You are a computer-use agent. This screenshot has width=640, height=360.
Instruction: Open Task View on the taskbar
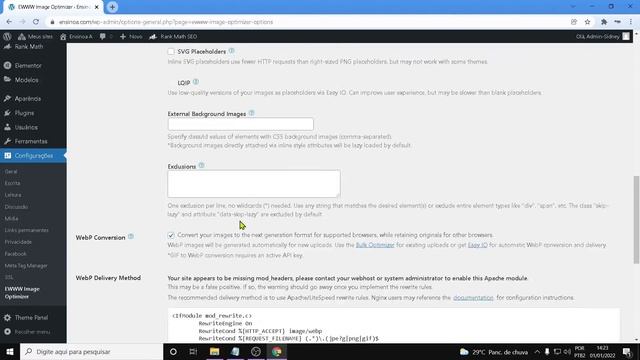193,351
